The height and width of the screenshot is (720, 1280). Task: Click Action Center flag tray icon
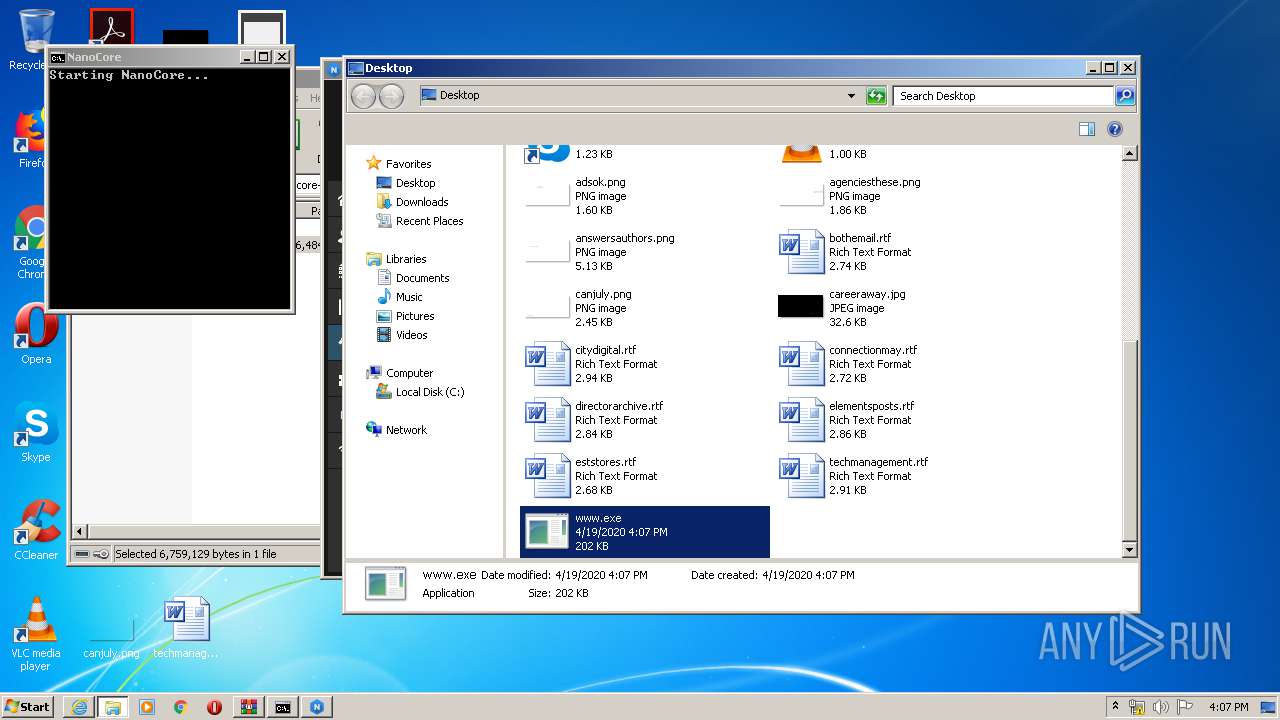[x=1185, y=707]
